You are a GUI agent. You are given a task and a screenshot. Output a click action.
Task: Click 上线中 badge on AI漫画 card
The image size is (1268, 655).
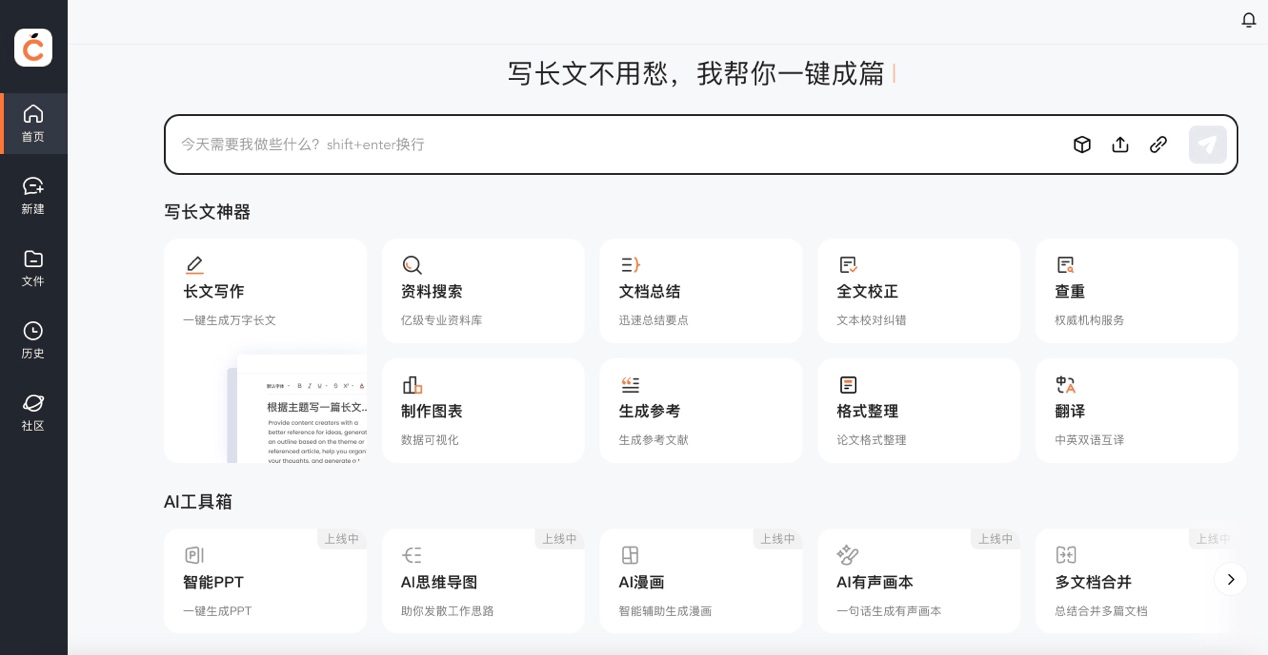(x=778, y=539)
